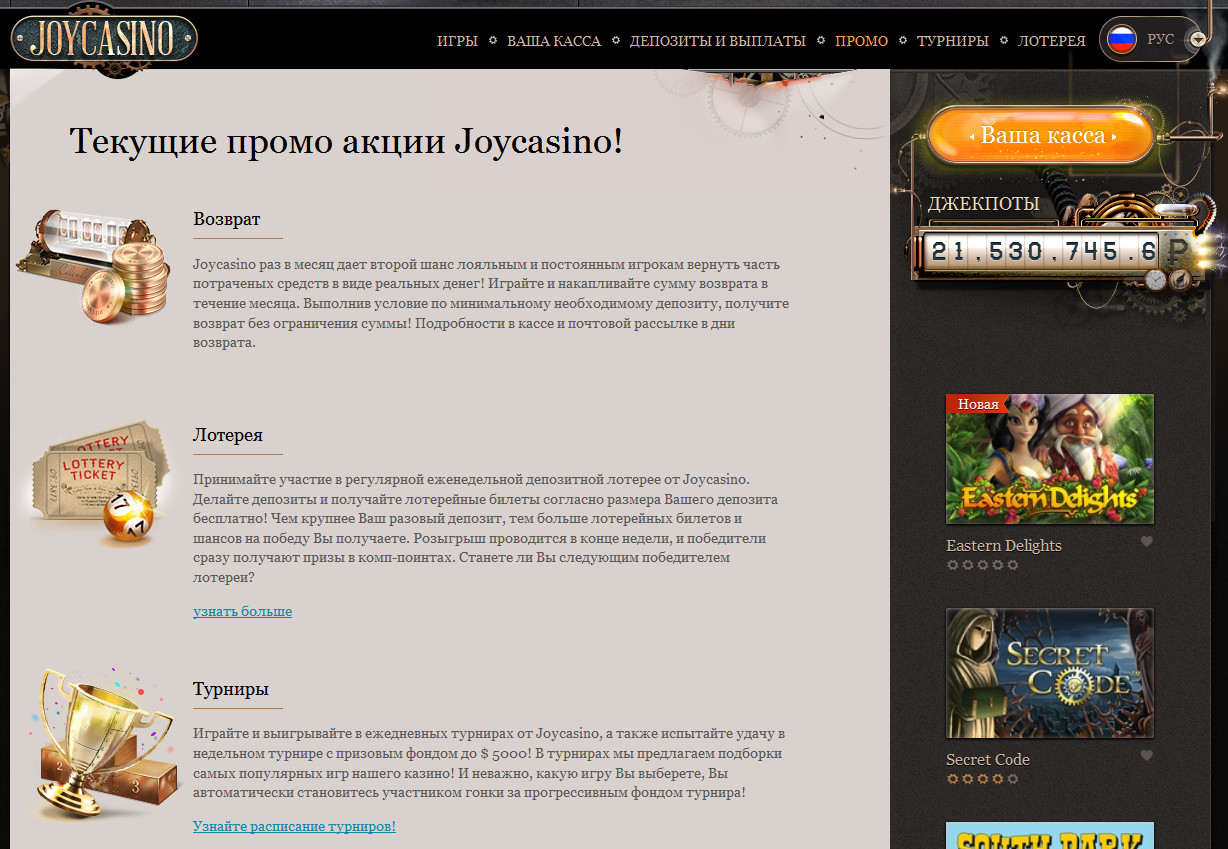This screenshot has width=1228, height=849.
Task: Expand the language dropdown arrow
Action: (1197, 40)
